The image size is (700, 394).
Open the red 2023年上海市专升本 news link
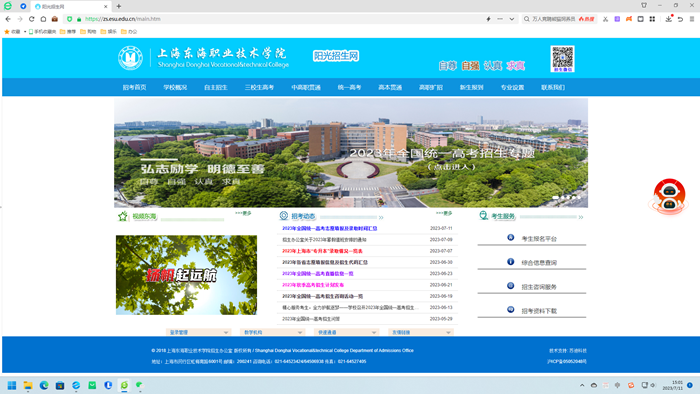click(322, 251)
